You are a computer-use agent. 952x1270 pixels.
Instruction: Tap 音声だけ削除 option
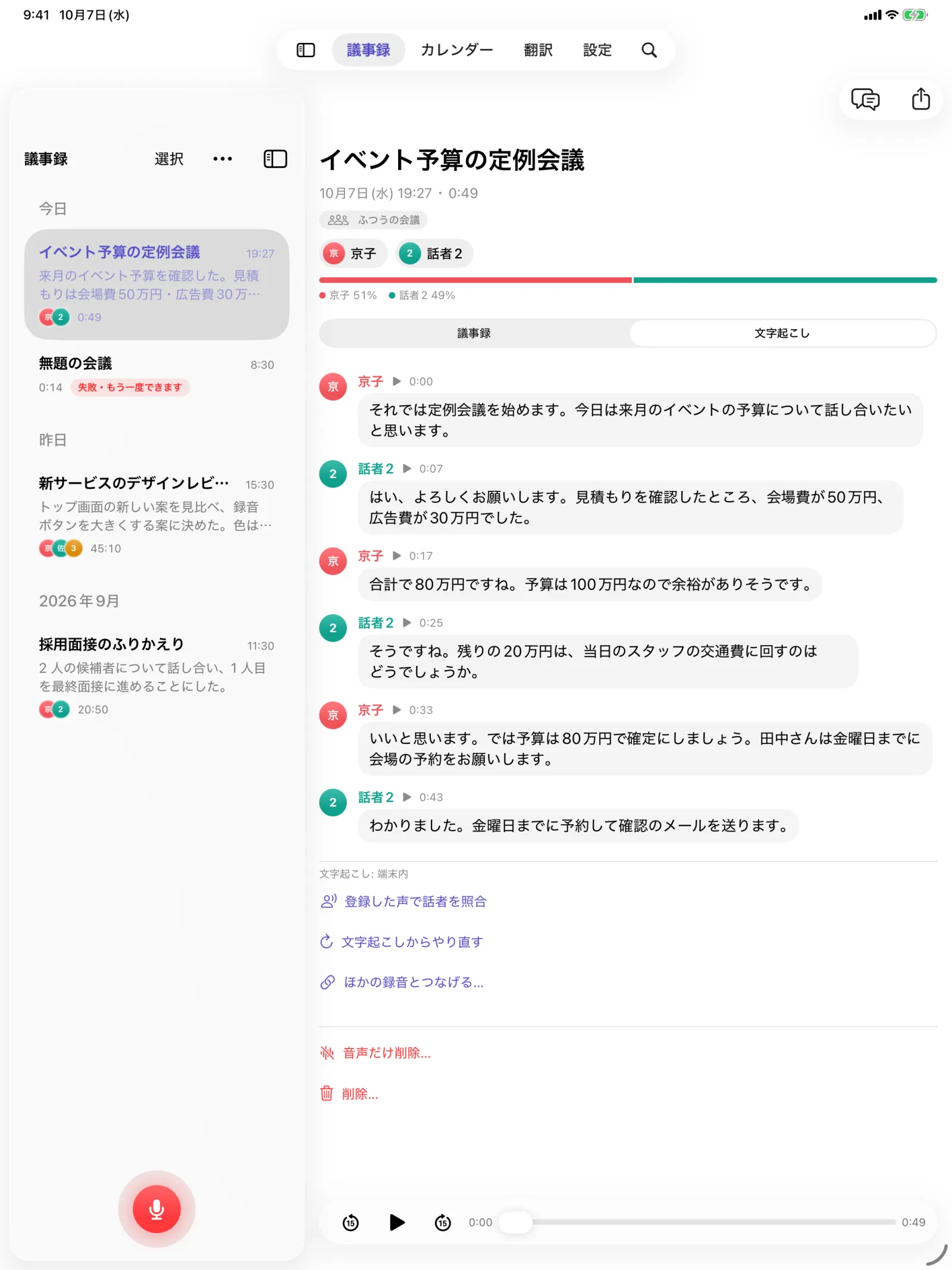[x=375, y=1053]
